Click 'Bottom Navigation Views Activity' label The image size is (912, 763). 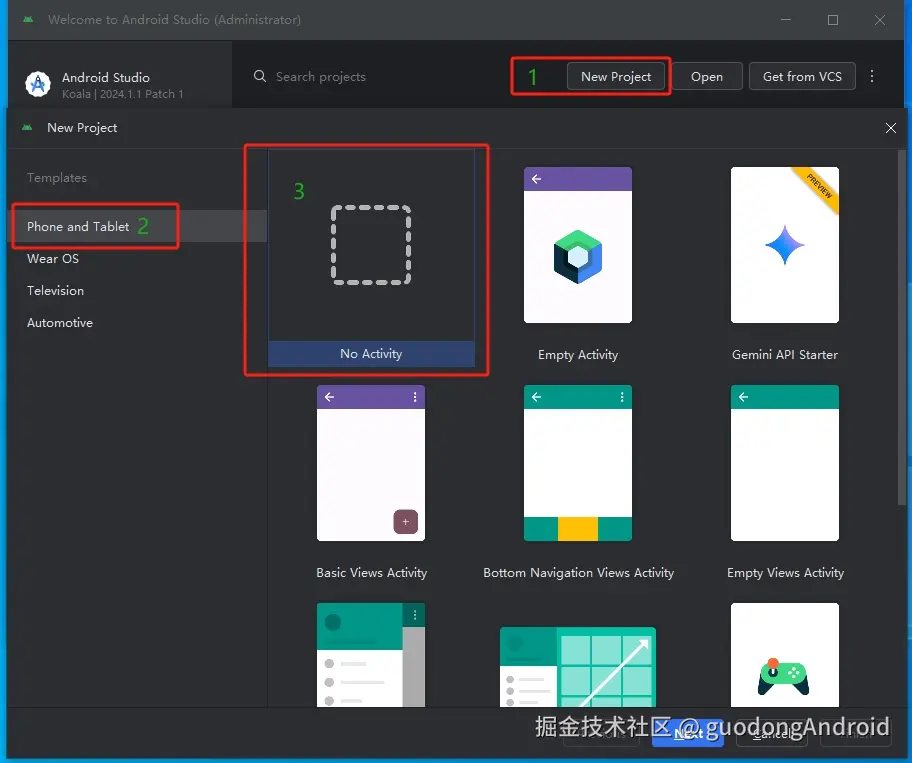pyautogui.click(x=578, y=573)
